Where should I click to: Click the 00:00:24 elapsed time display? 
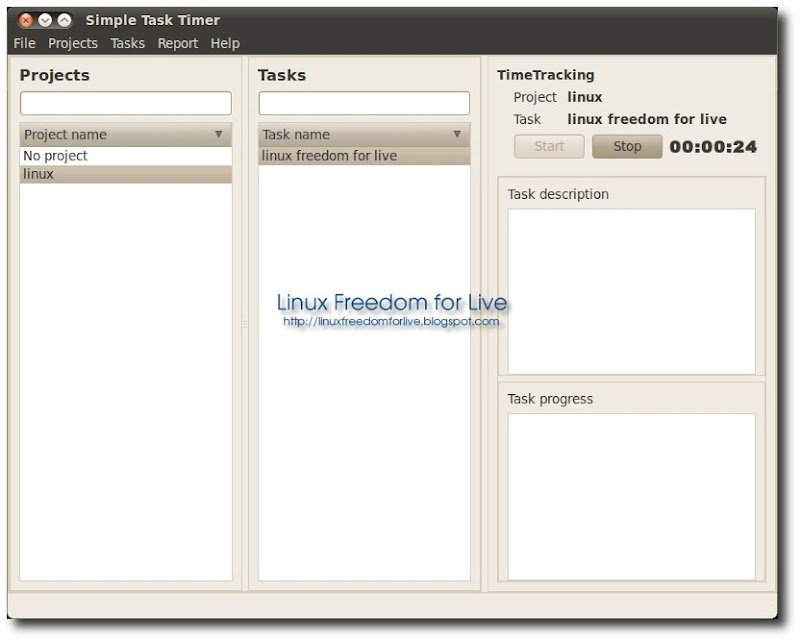[713, 147]
